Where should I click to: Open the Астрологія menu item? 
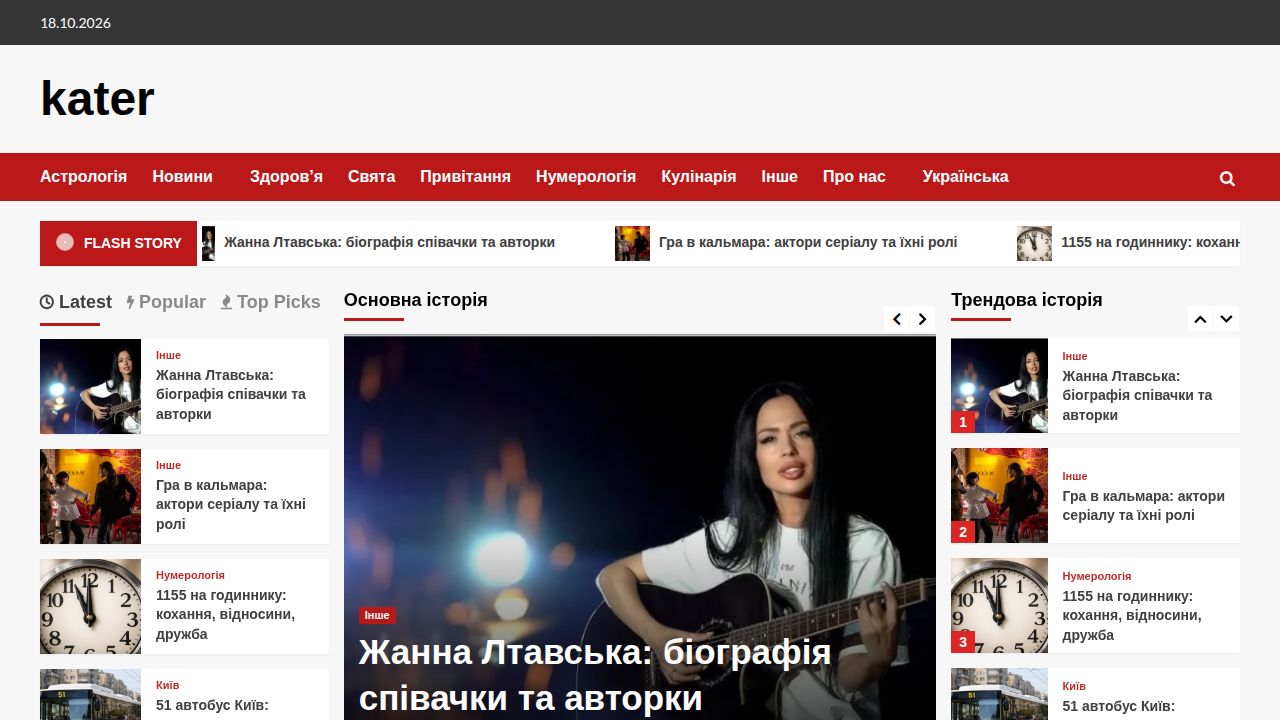(83, 177)
